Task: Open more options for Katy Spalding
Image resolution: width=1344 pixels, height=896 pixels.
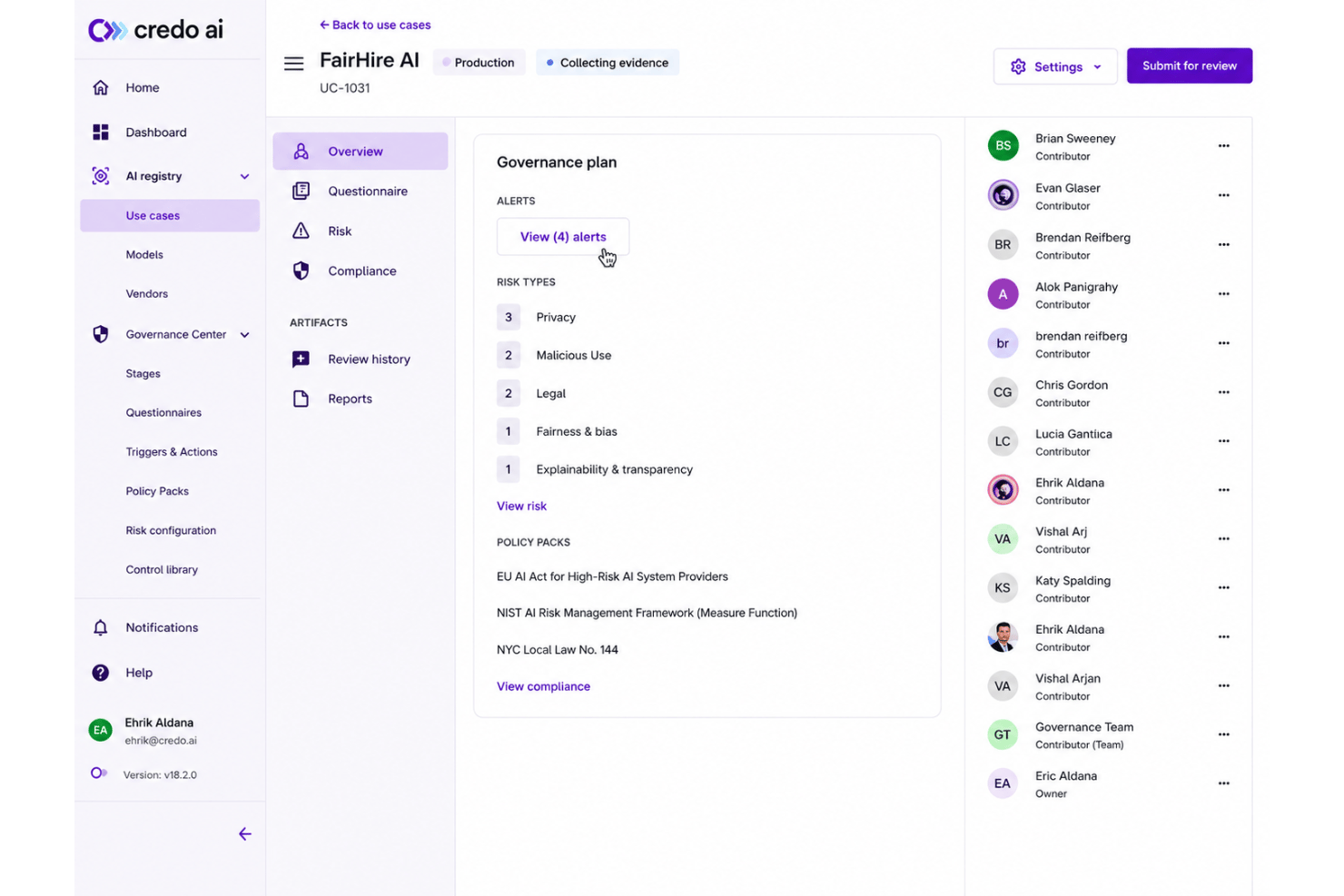Action: pyautogui.click(x=1223, y=587)
